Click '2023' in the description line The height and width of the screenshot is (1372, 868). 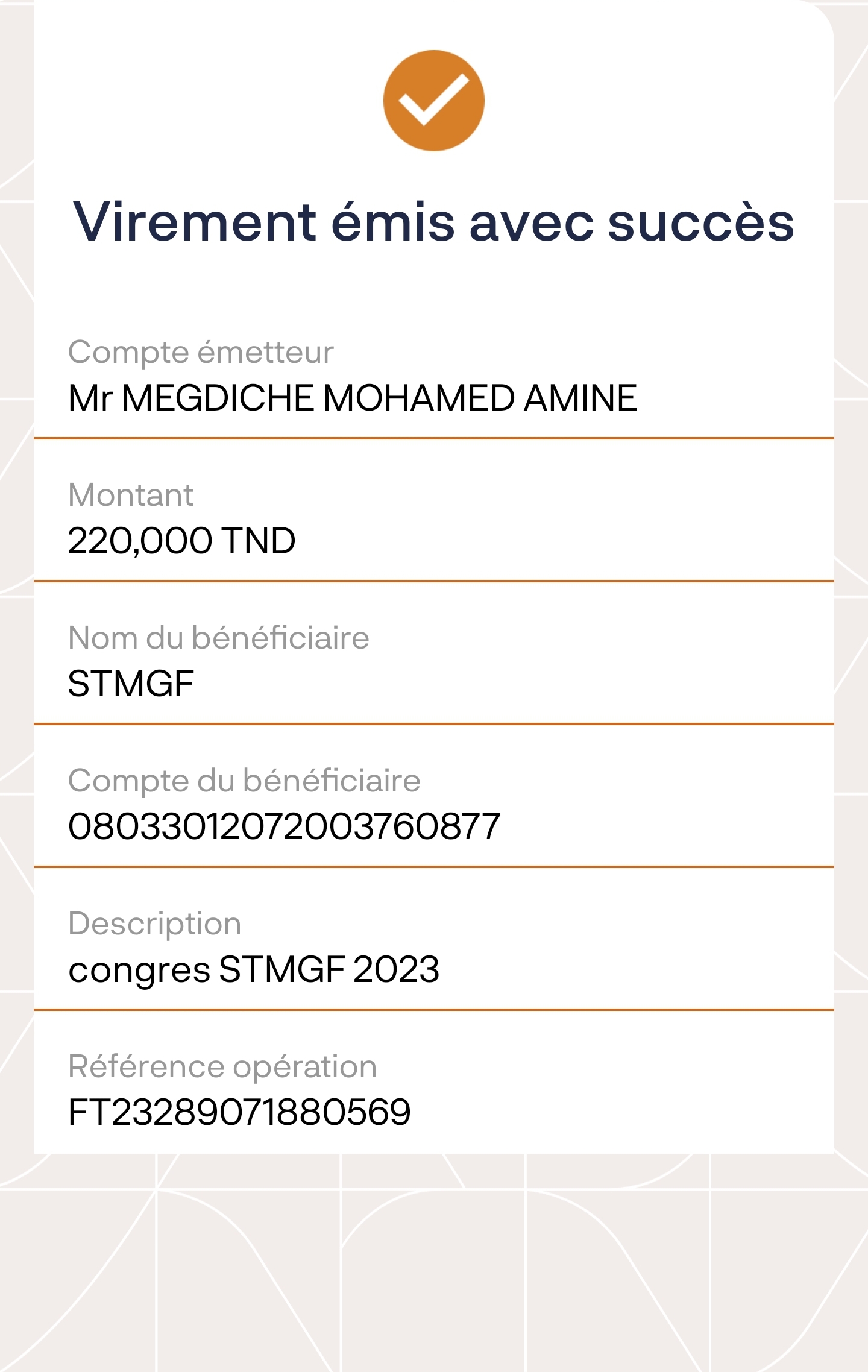396,969
